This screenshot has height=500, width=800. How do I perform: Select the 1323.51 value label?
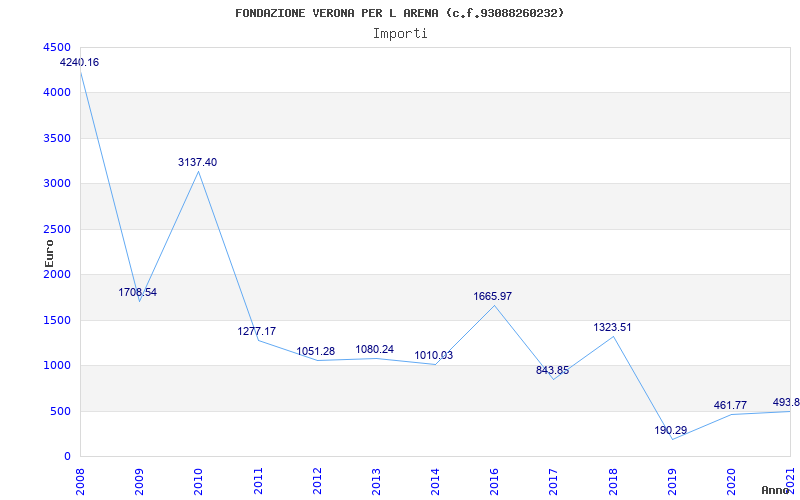(x=612, y=327)
